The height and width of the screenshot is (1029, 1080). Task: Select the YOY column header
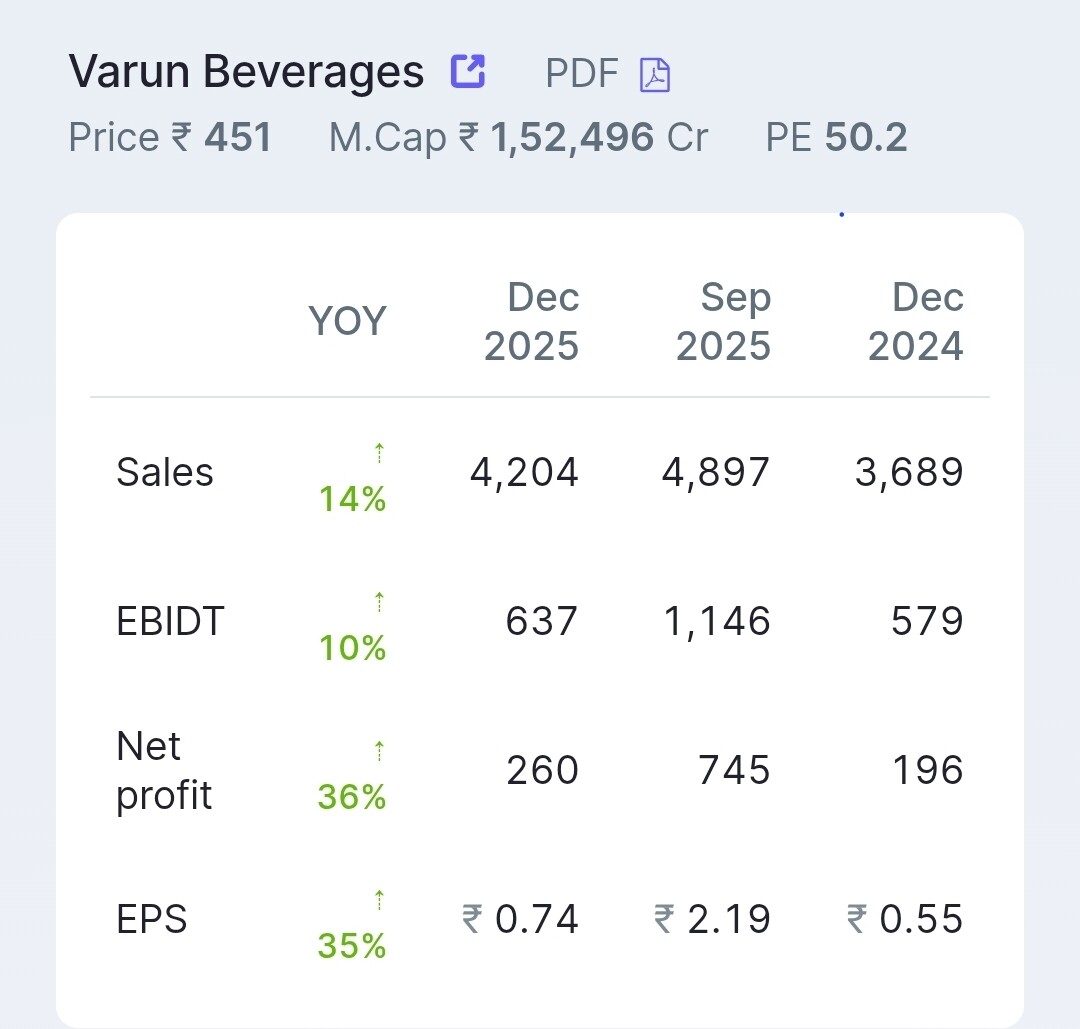point(347,321)
